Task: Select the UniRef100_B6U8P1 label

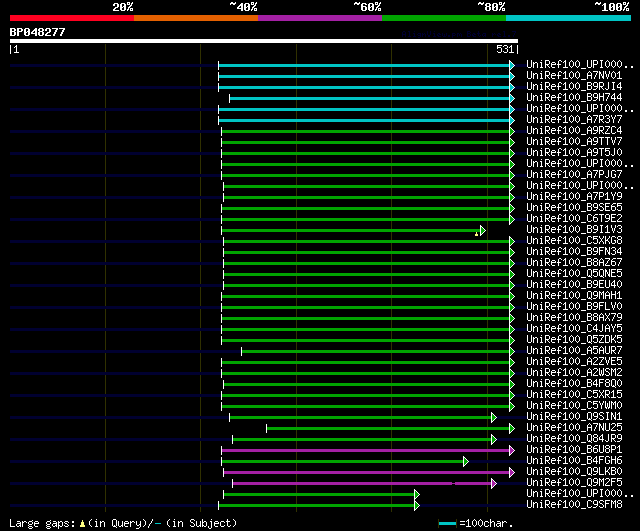Action: pos(574,450)
